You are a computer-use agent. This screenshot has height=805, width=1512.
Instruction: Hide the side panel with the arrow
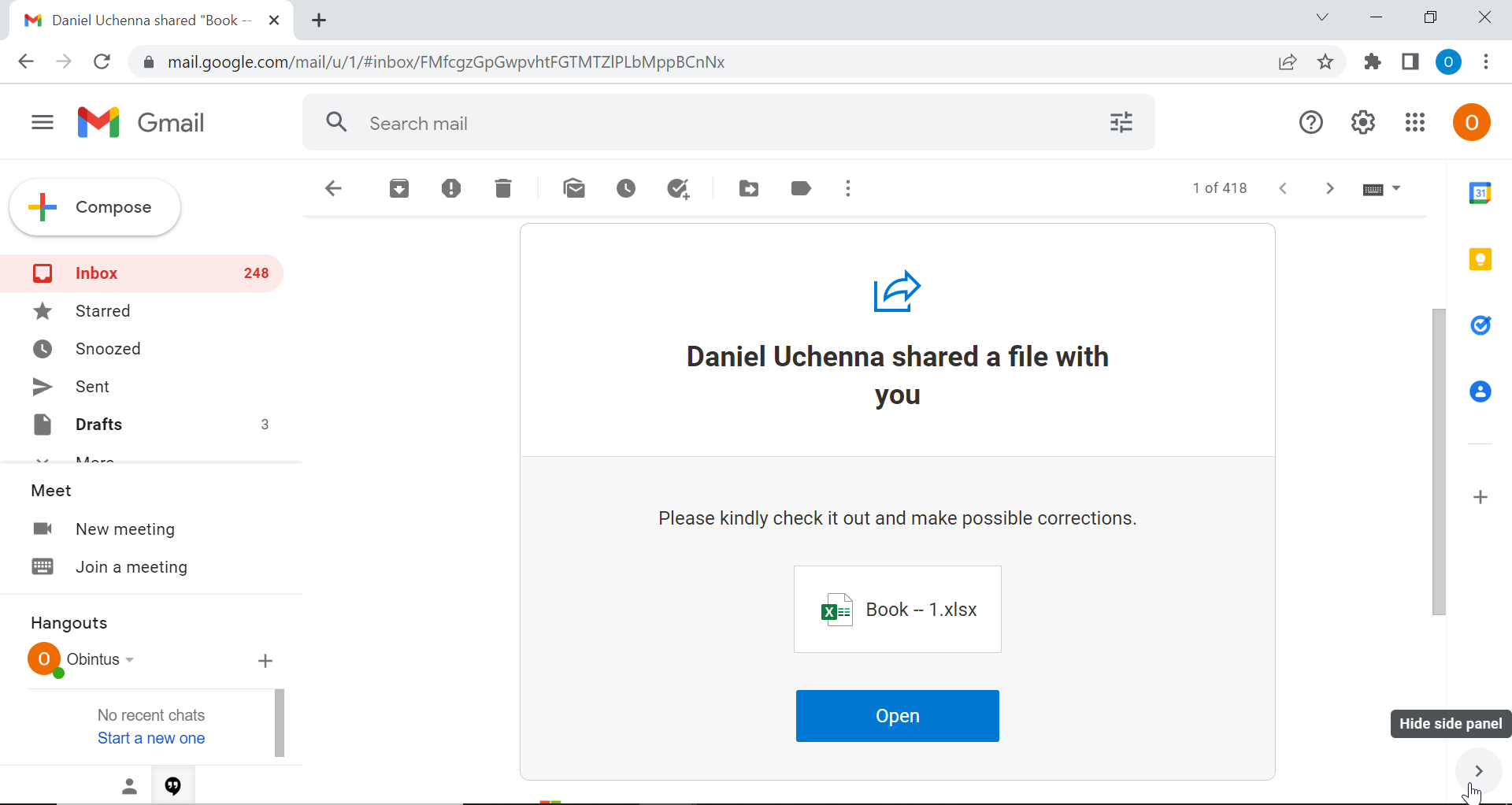point(1479,771)
